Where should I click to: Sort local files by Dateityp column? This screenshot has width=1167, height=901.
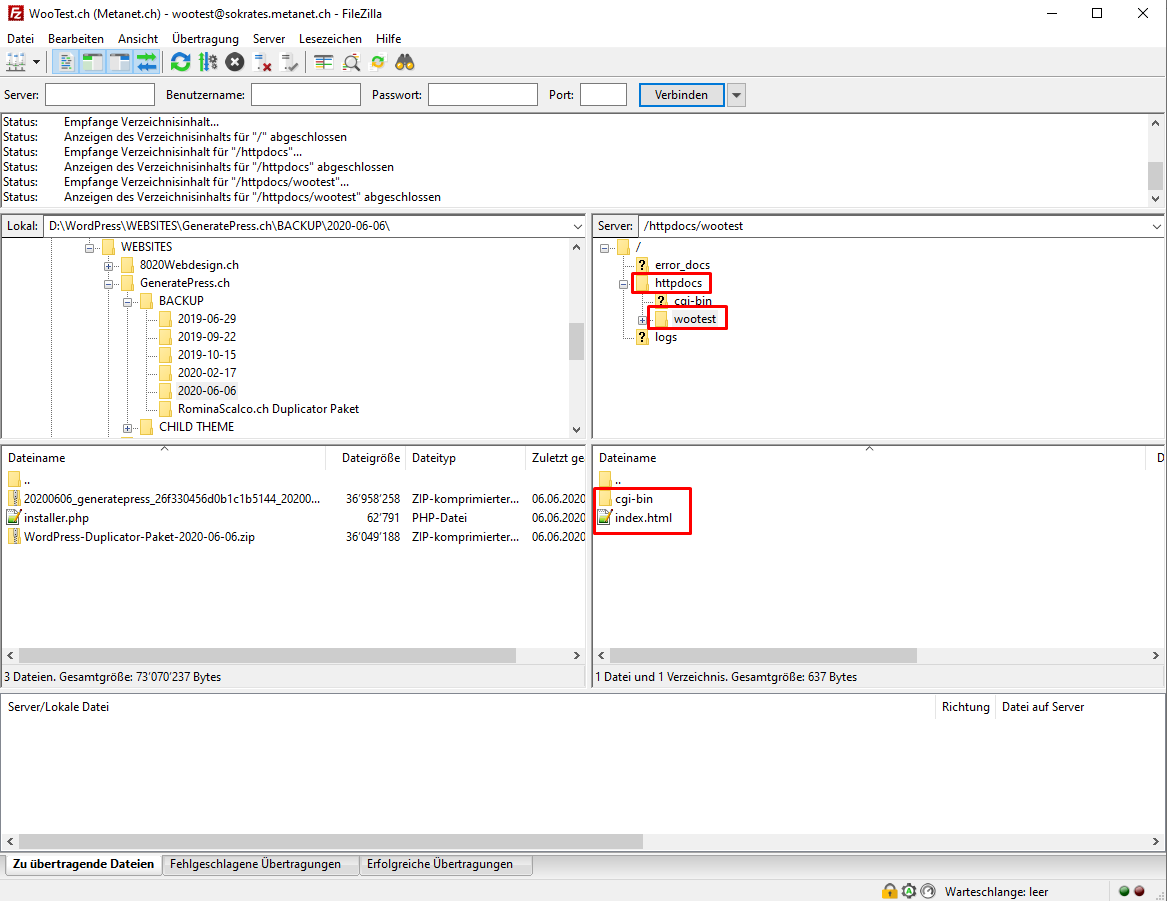[x=466, y=458]
